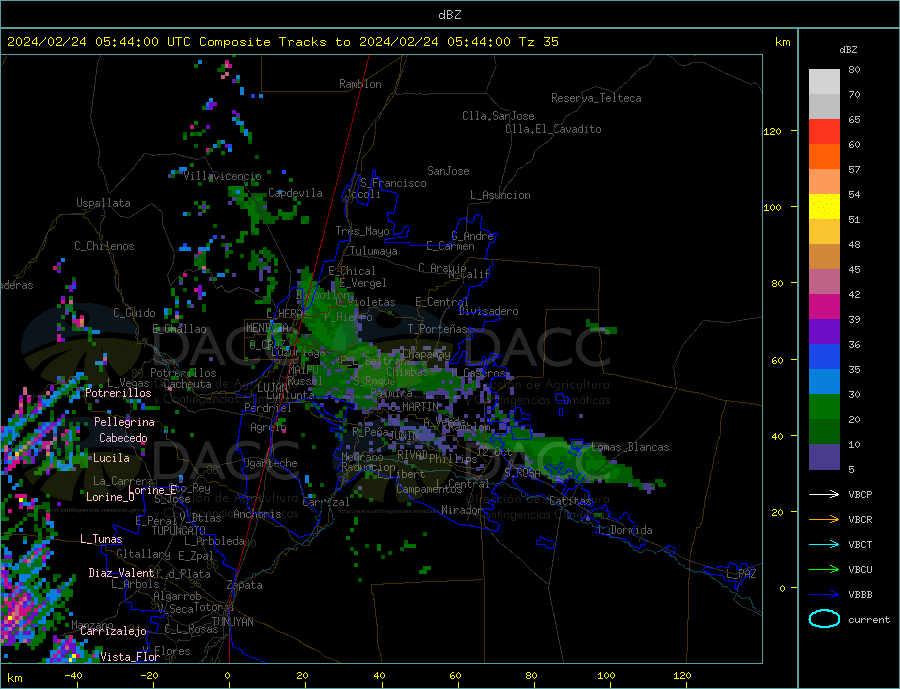This screenshot has width=900, height=689.
Task: Click the VBCR legend label
Action: pyautogui.click(x=860, y=520)
